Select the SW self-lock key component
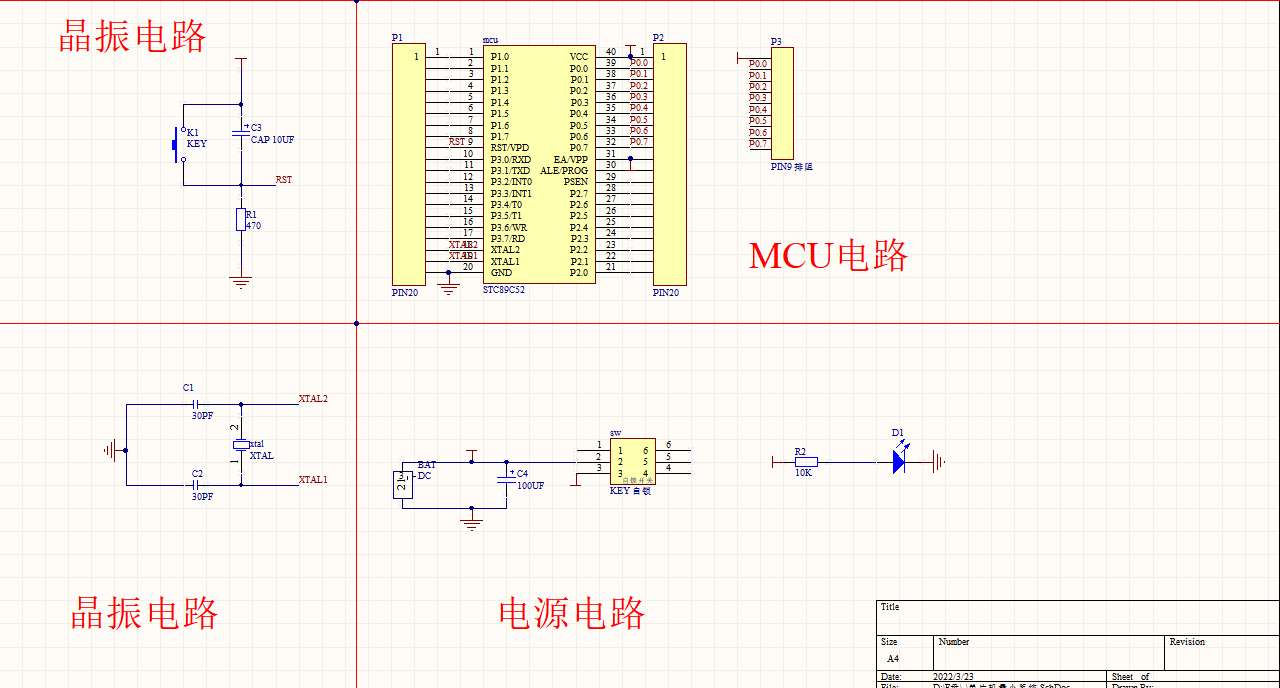 [x=633, y=462]
